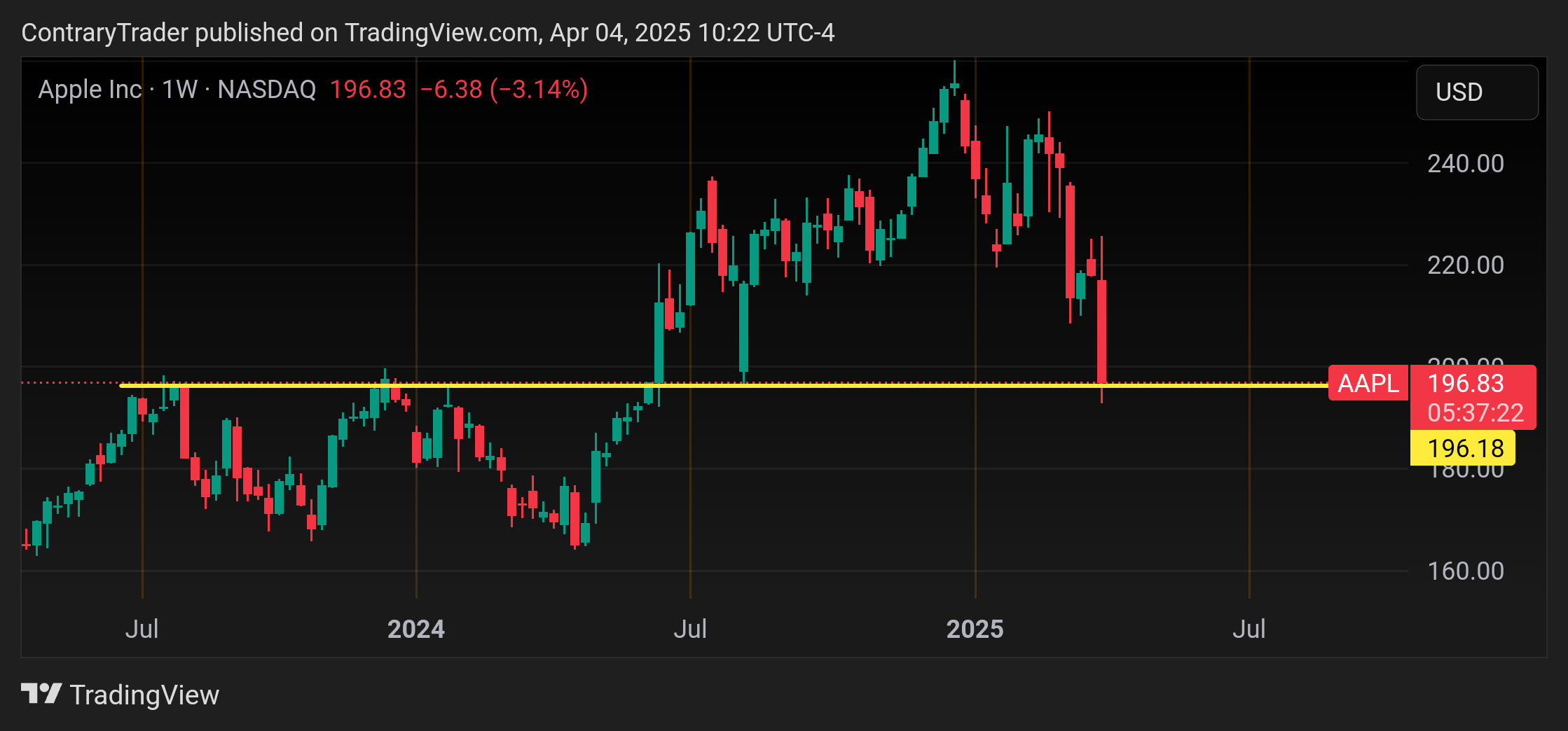The width and height of the screenshot is (1568, 731).
Task: Click the AAPL symbol price label
Action: point(1368,383)
